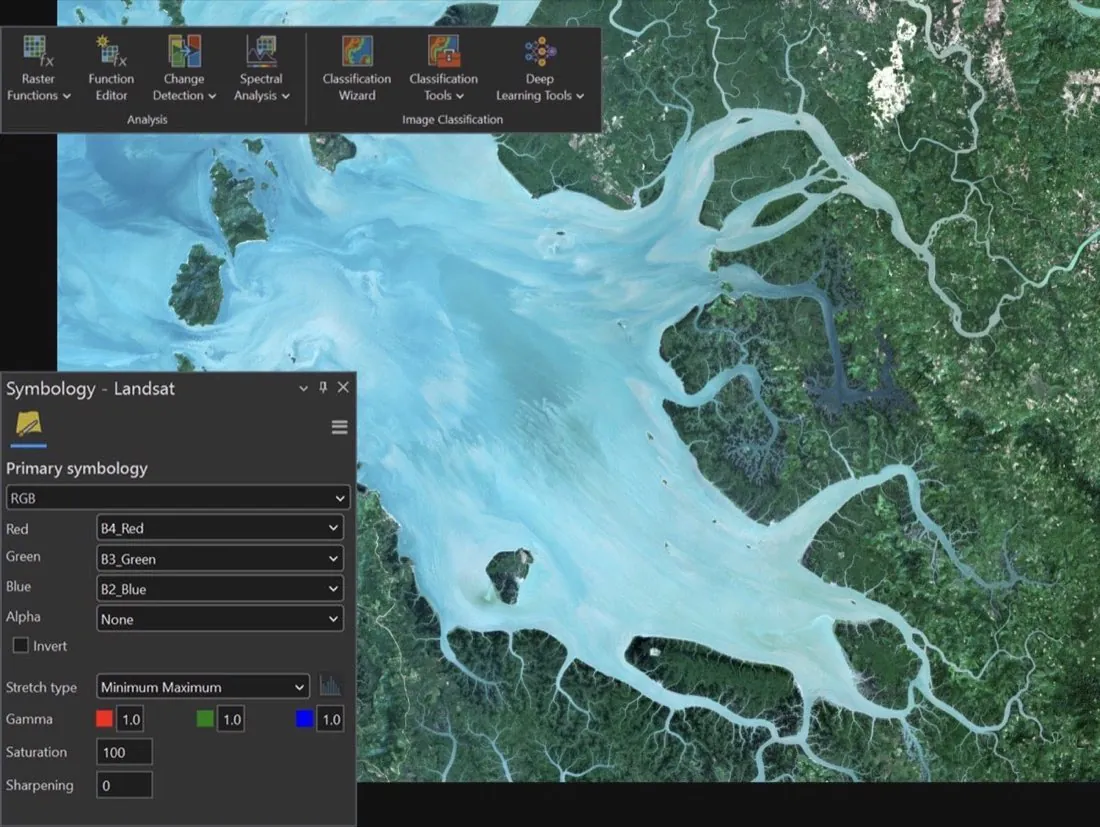Open the Stretch type Minimum Maximum dropdown

pyautogui.click(x=203, y=687)
